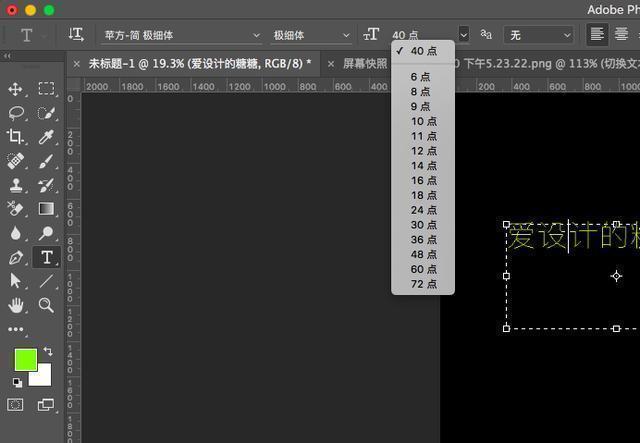640x443 pixels.
Task: Close the 屏幕快照 document tab
Action: 331,64
